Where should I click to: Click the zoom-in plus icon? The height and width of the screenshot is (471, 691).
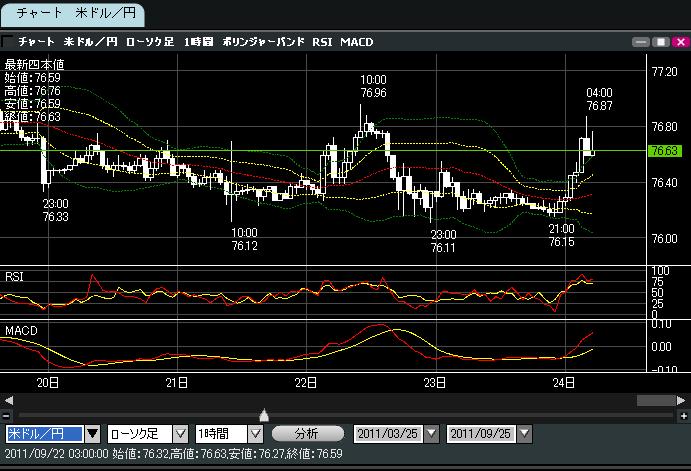(x=682, y=415)
